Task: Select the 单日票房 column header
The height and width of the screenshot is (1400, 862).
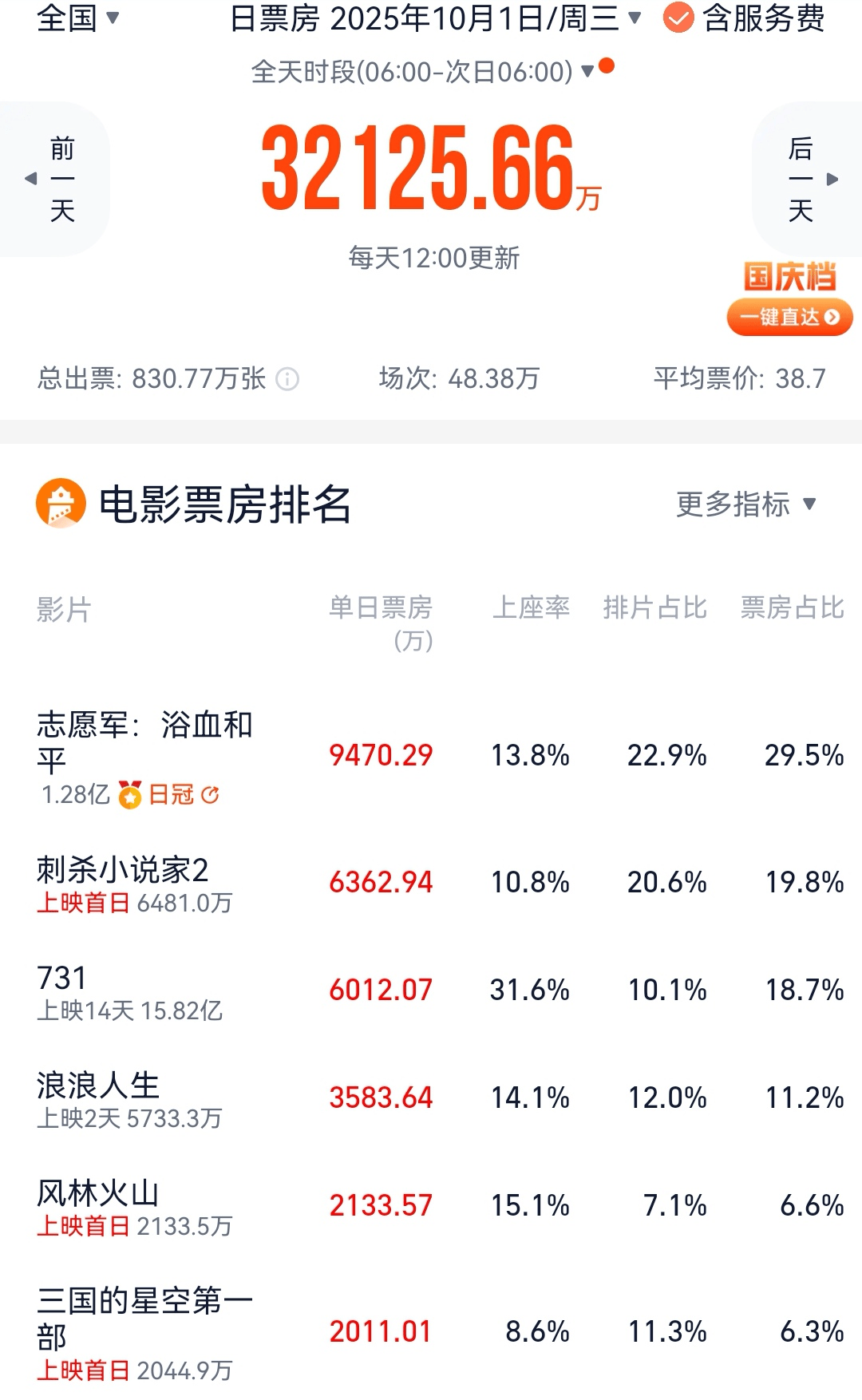Action: [x=381, y=608]
